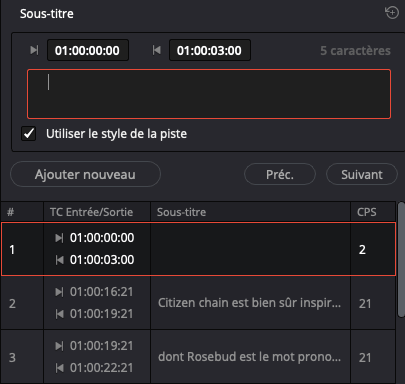
Task: Select subtitle row dont Rosebud est le mot
Action: click(x=198, y=357)
